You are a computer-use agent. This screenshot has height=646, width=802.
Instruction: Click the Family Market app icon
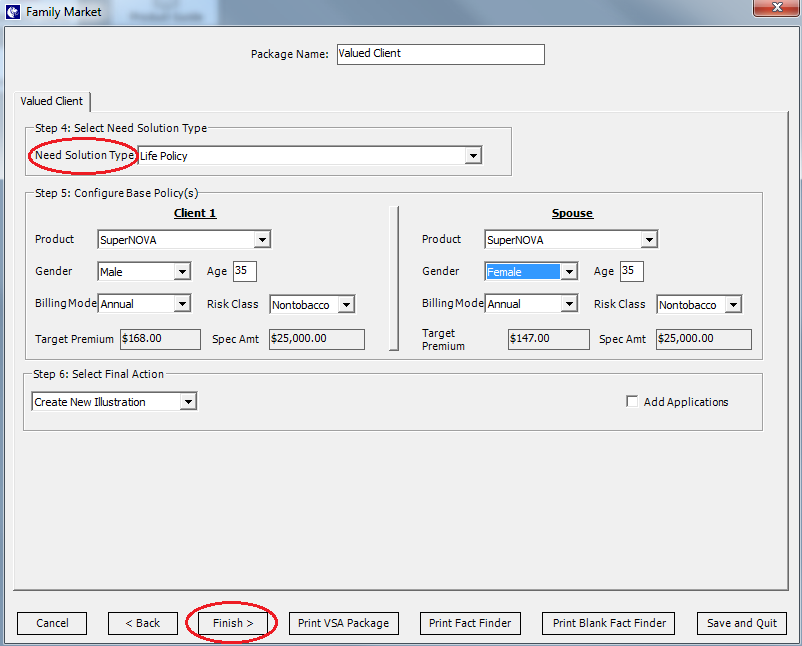click(12, 11)
